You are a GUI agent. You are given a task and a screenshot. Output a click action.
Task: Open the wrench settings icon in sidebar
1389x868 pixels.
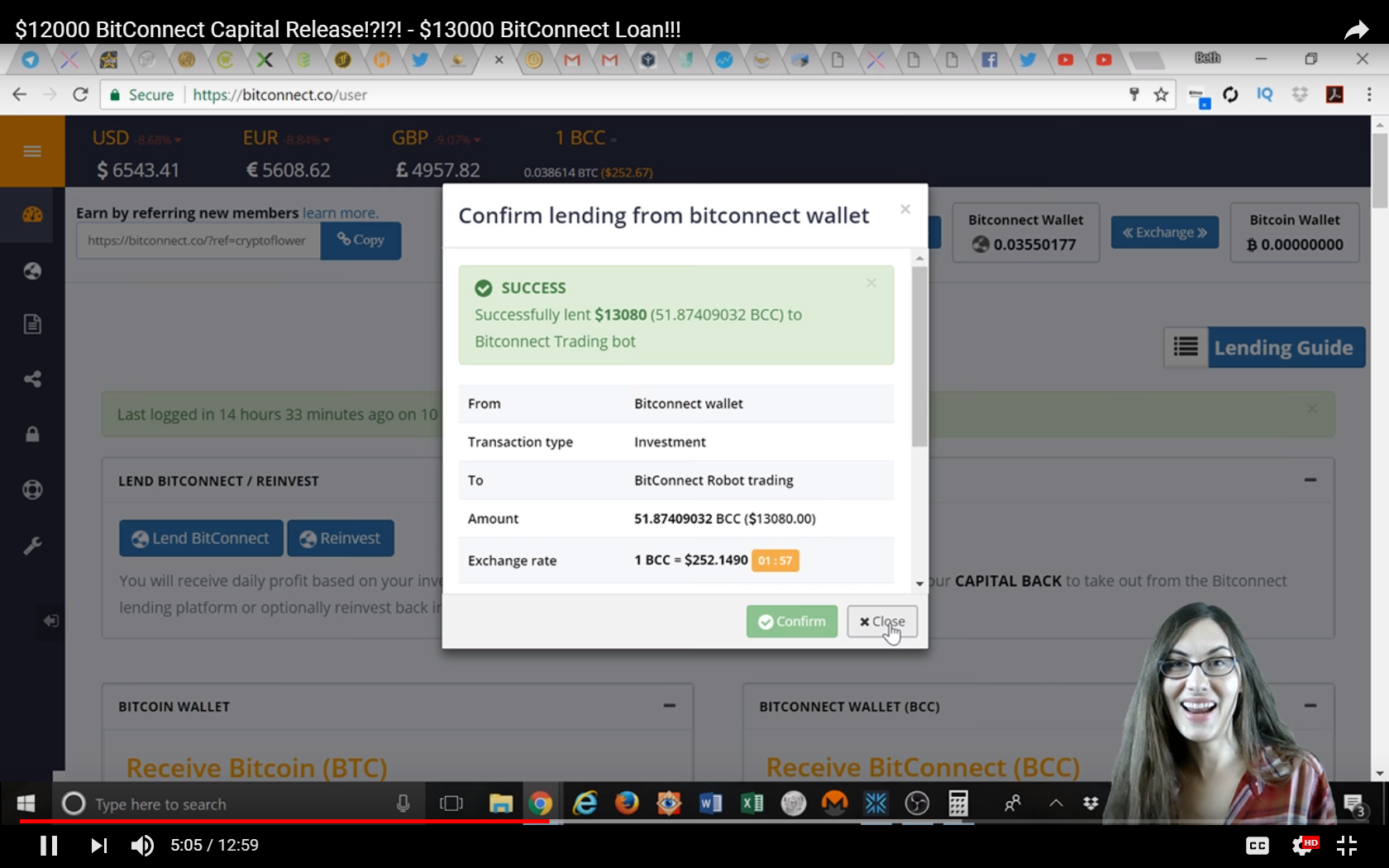click(32, 546)
